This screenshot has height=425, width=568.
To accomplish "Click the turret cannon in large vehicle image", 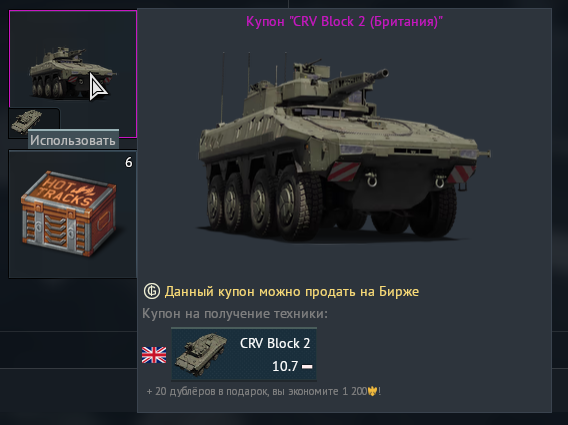I will pyautogui.click(x=362, y=80).
